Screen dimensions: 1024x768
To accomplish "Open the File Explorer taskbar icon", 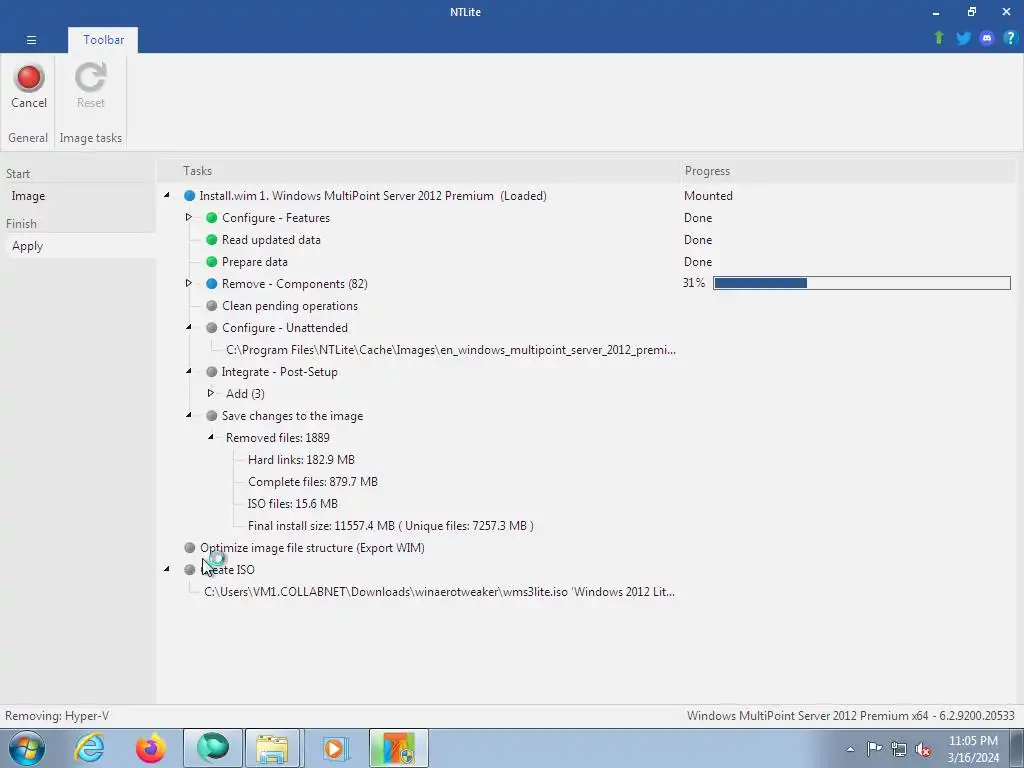I will (x=272, y=748).
